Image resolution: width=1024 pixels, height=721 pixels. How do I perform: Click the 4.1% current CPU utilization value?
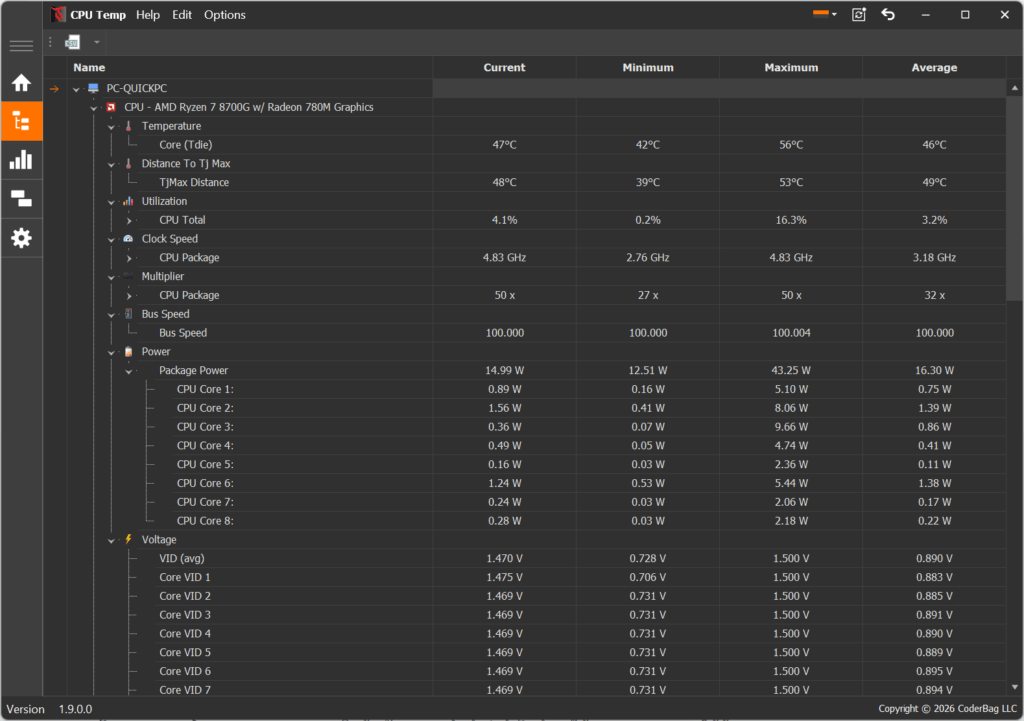point(504,220)
